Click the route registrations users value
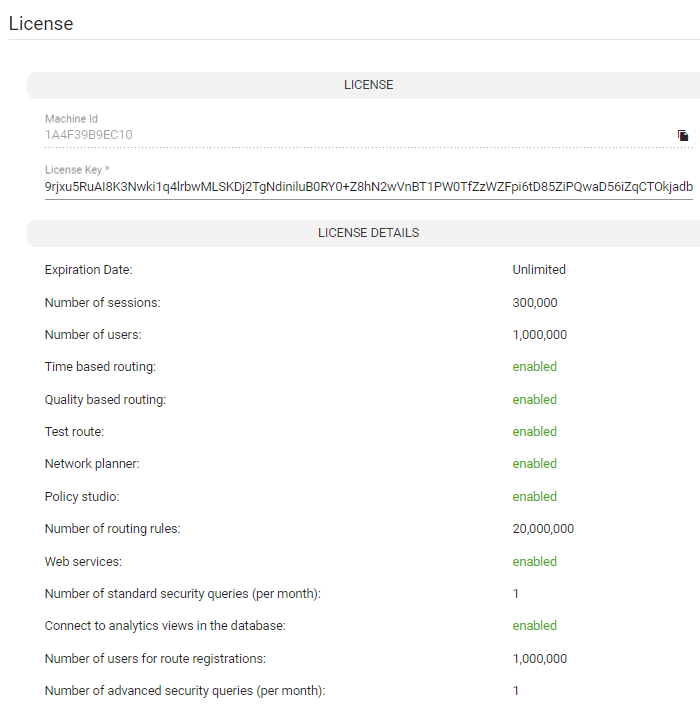Screen dimensions: 700x707 point(539,659)
